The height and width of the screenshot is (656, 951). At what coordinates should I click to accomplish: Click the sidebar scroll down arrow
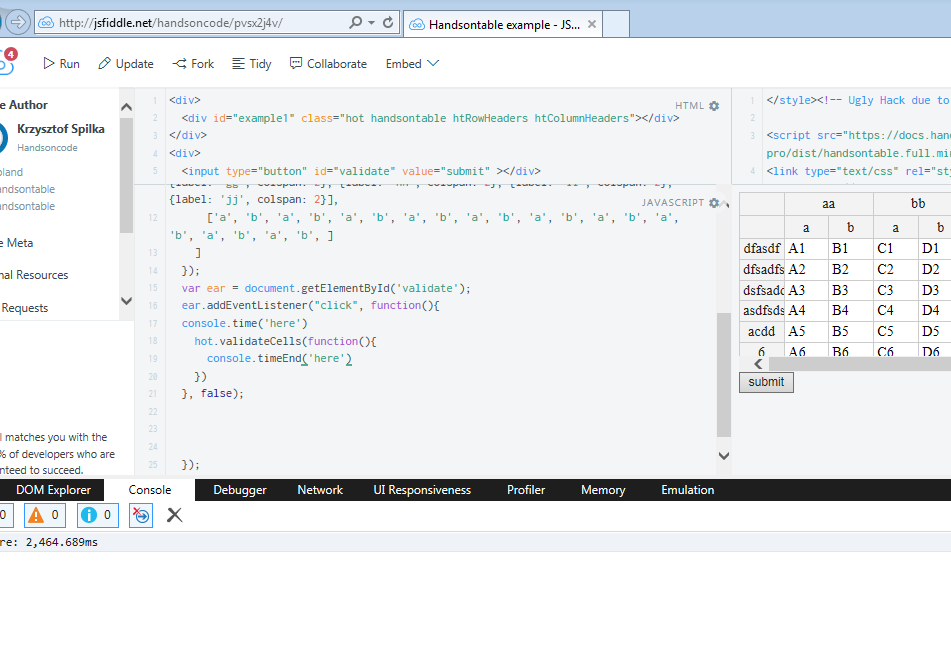click(126, 301)
